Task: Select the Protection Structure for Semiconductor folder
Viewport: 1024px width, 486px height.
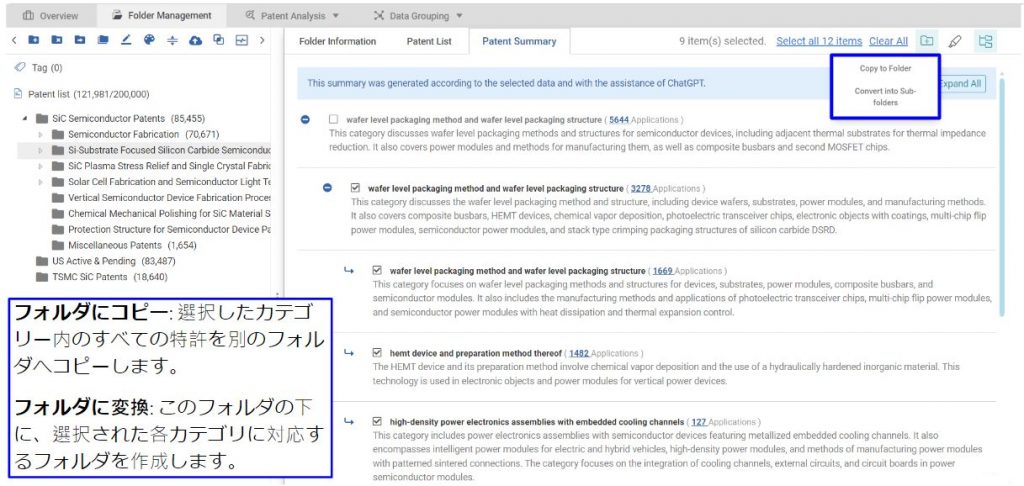Action: tap(161, 229)
